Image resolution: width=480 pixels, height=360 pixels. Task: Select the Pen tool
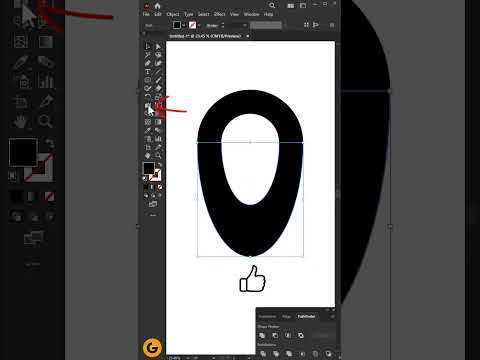point(148,63)
